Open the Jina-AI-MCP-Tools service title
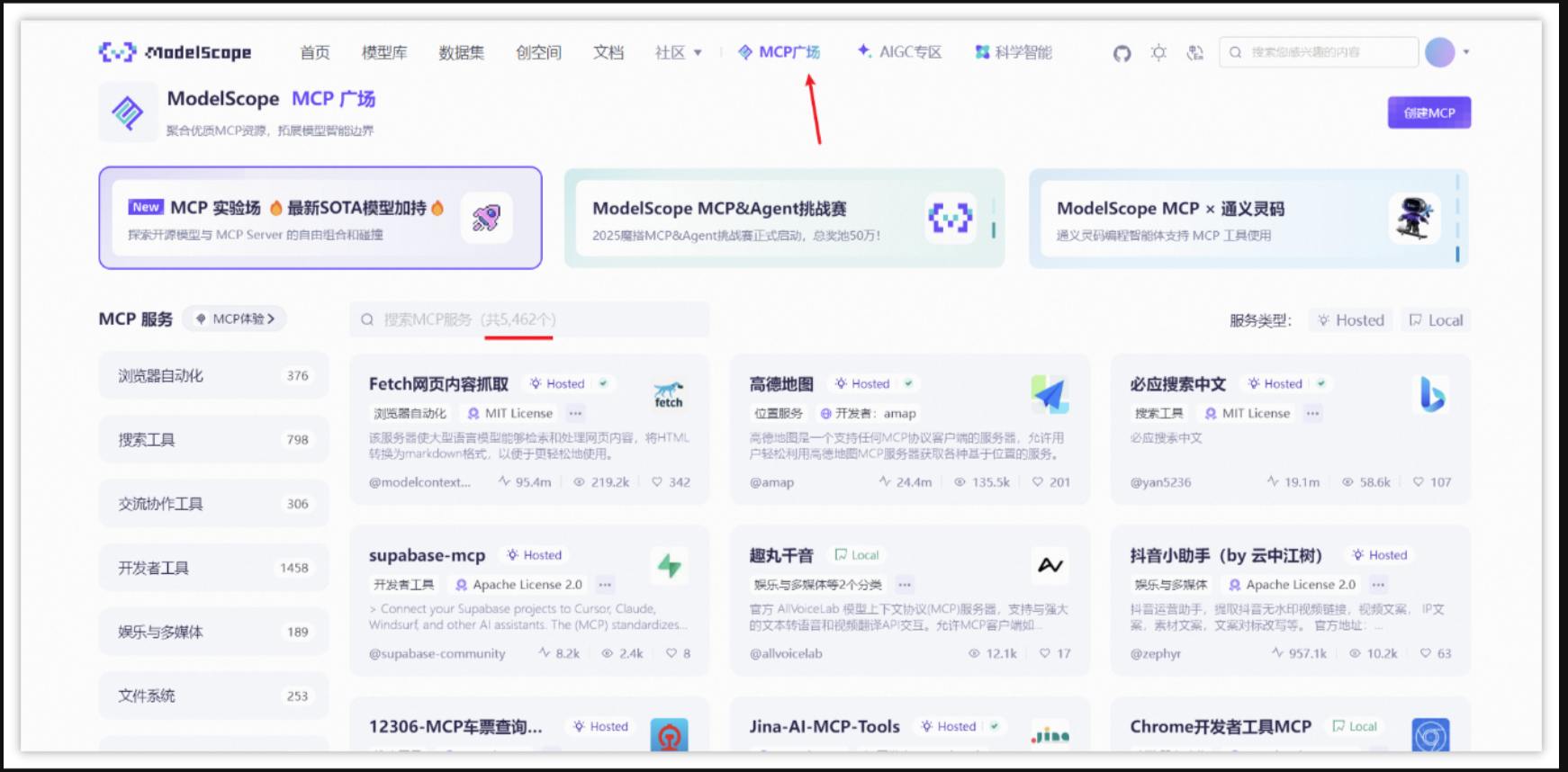 point(825,726)
